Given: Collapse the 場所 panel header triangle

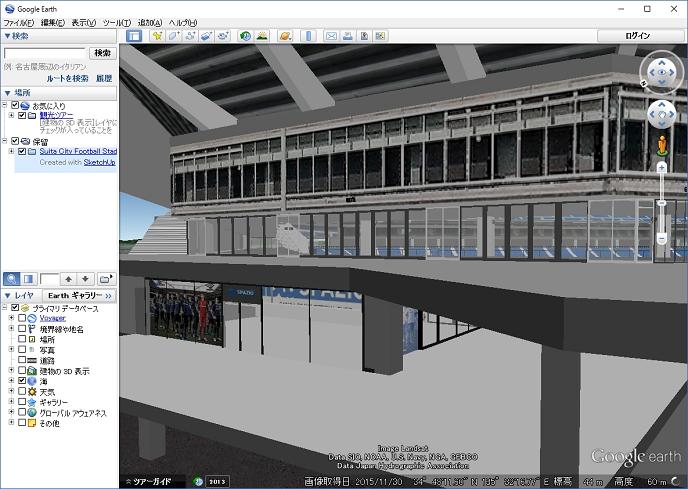Looking at the screenshot, I should pos(7,92).
